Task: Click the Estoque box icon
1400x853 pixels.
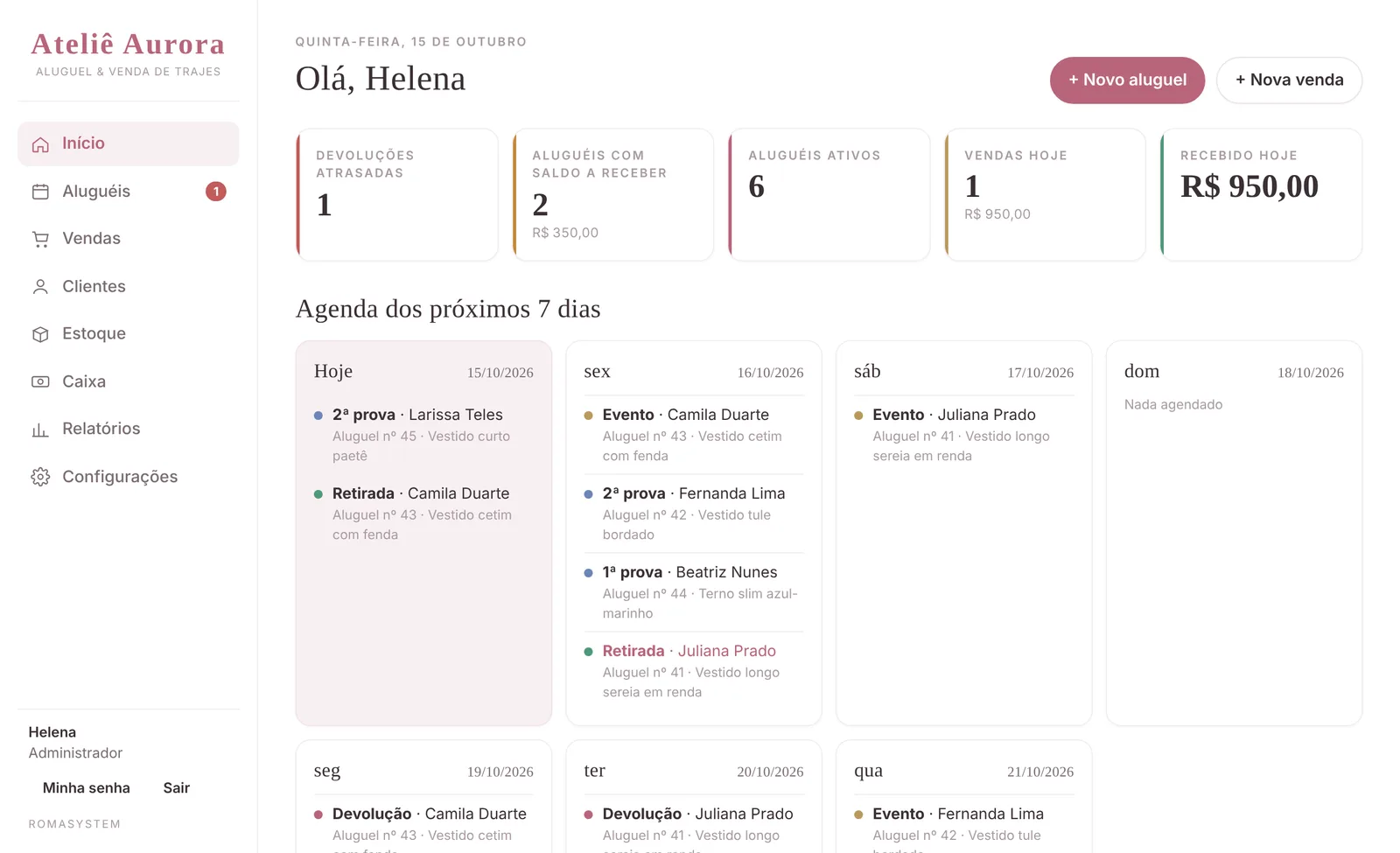Action: 40,334
